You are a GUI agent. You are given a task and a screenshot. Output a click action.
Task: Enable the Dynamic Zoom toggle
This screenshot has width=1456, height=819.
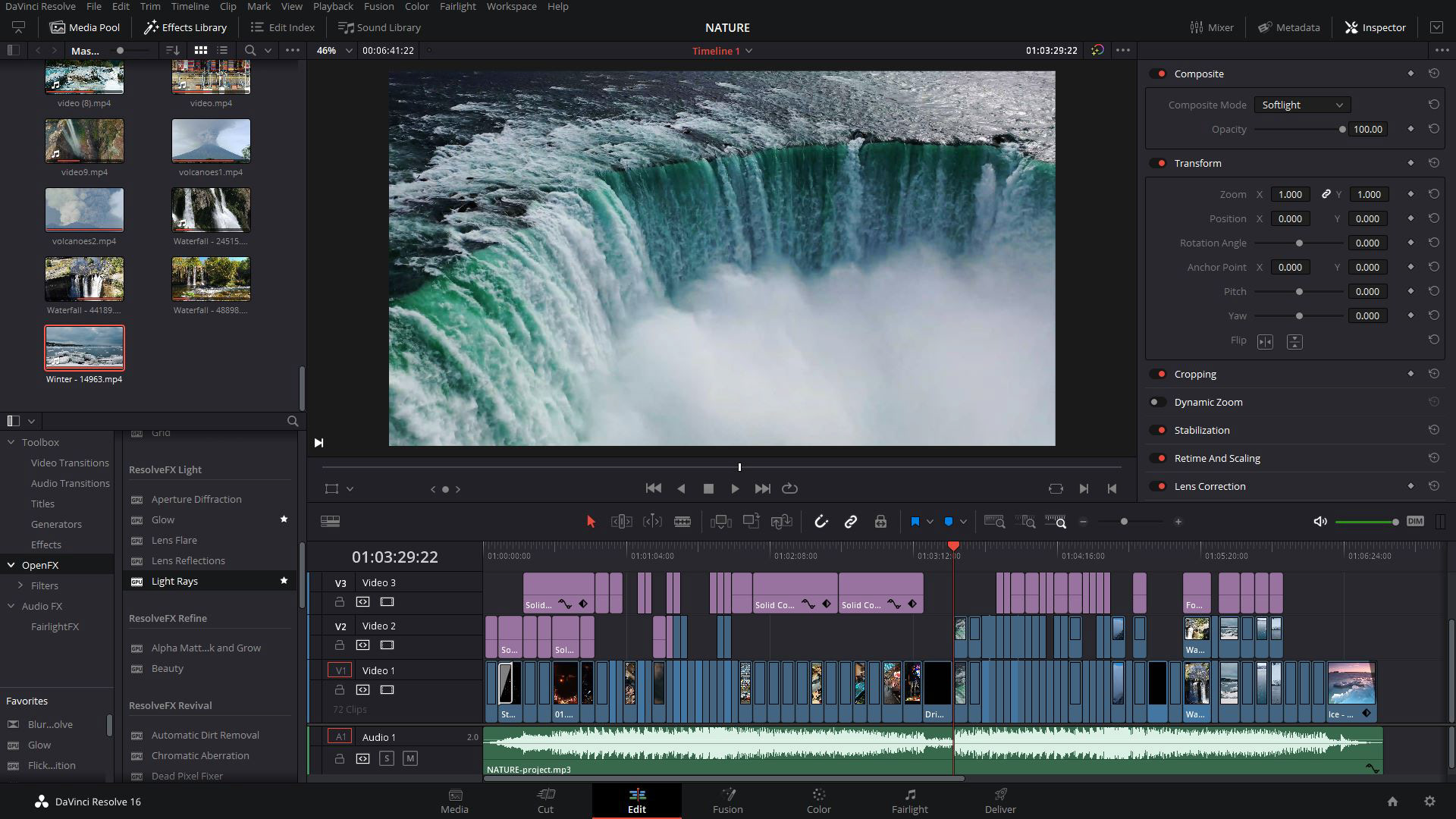click(1157, 402)
